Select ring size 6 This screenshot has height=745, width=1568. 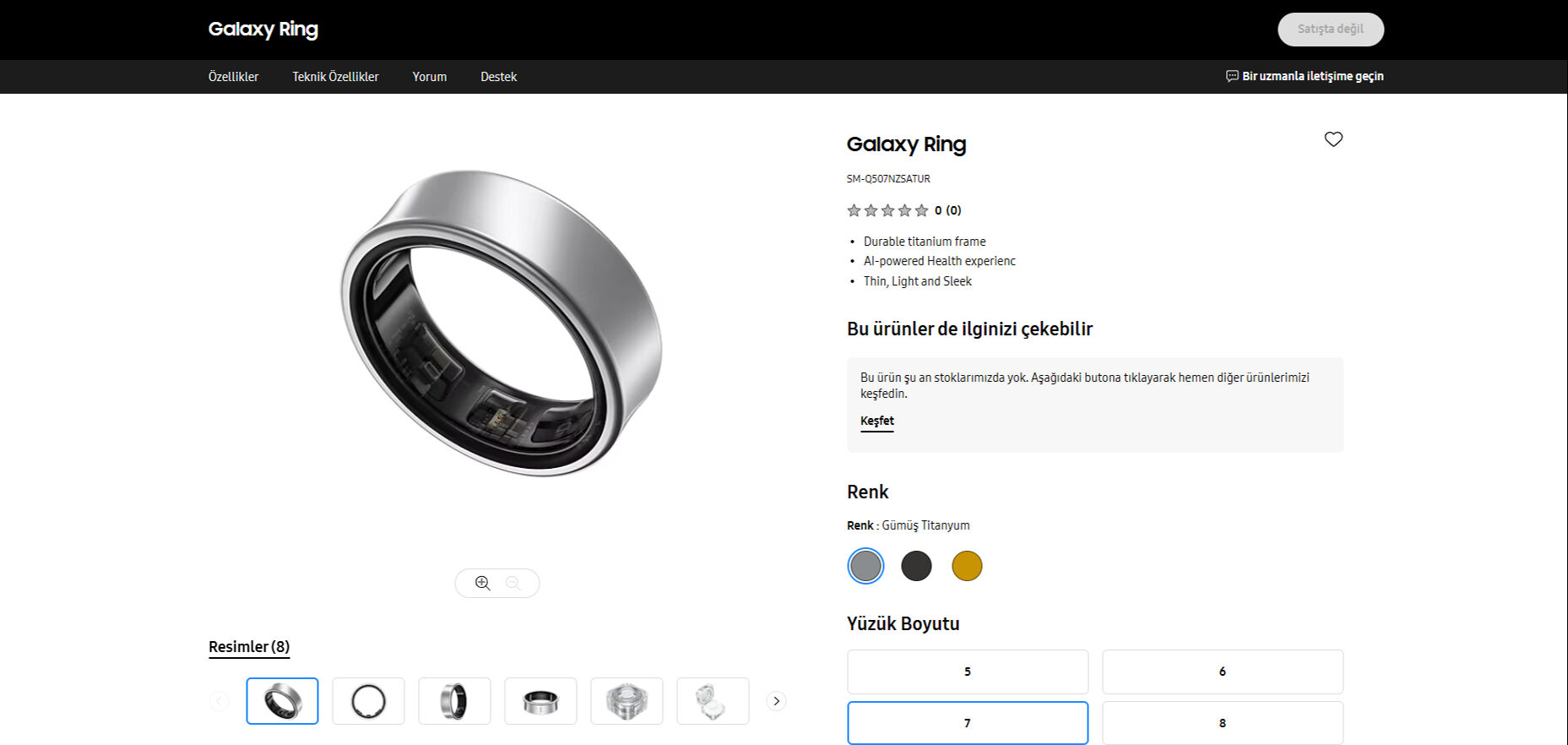tap(1222, 672)
